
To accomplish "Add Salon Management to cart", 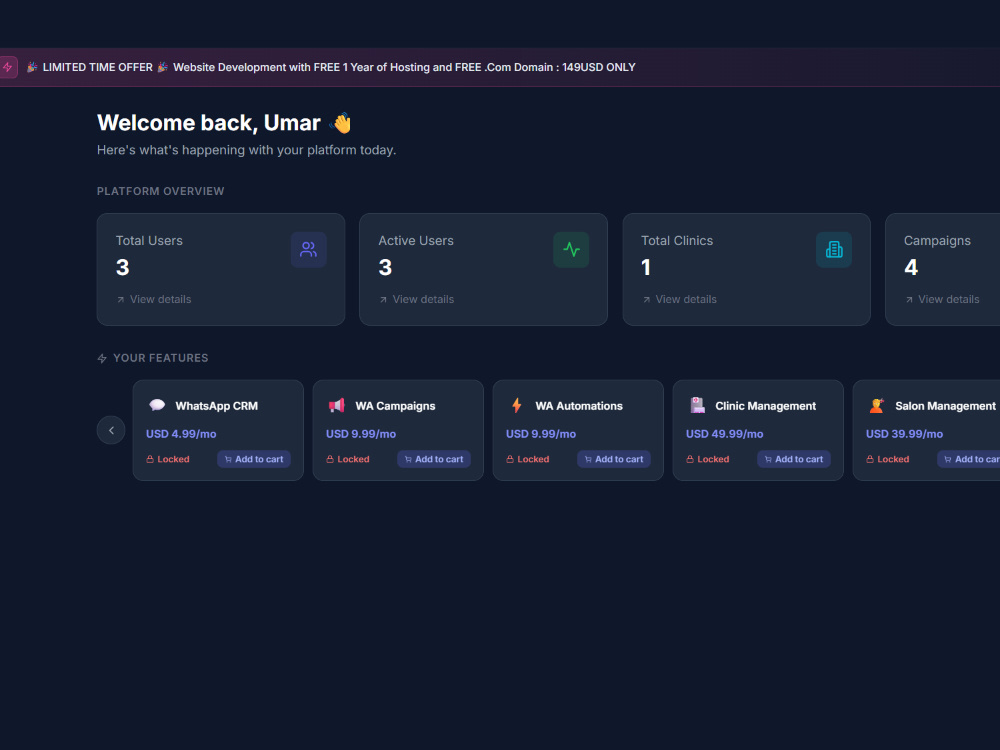I will click(x=969, y=459).
